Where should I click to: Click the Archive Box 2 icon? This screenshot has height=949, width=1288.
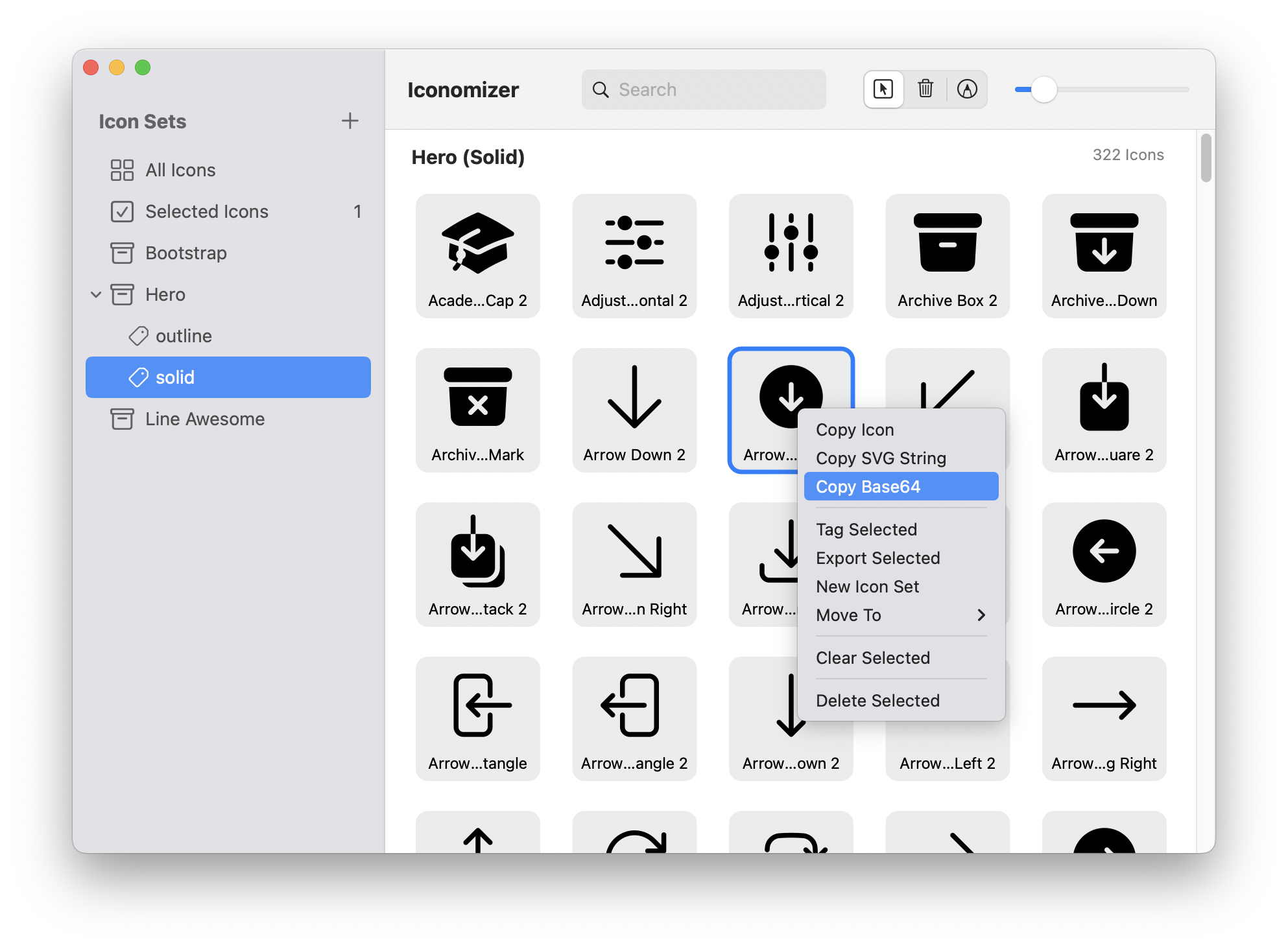(x=947, y=253)
